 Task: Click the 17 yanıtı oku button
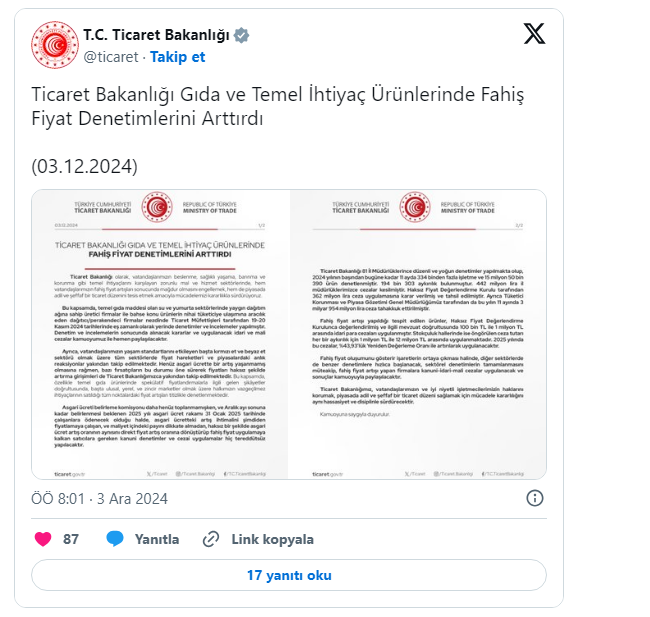289,575
